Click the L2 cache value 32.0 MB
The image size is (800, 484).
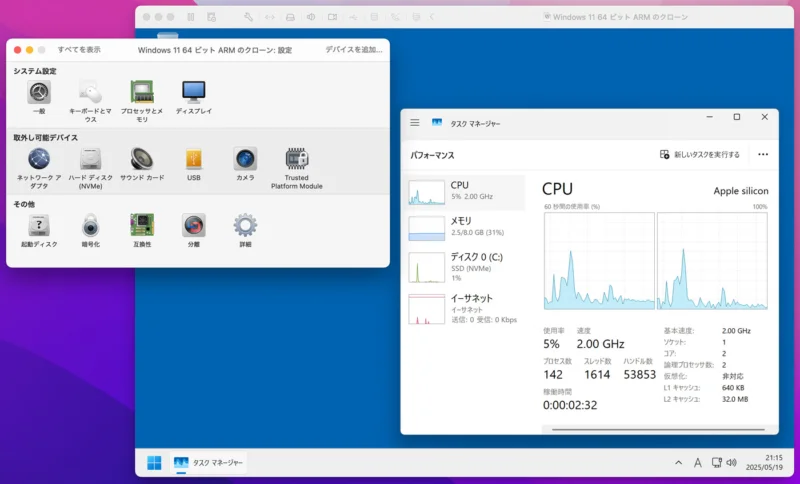[x=735, y=399]
